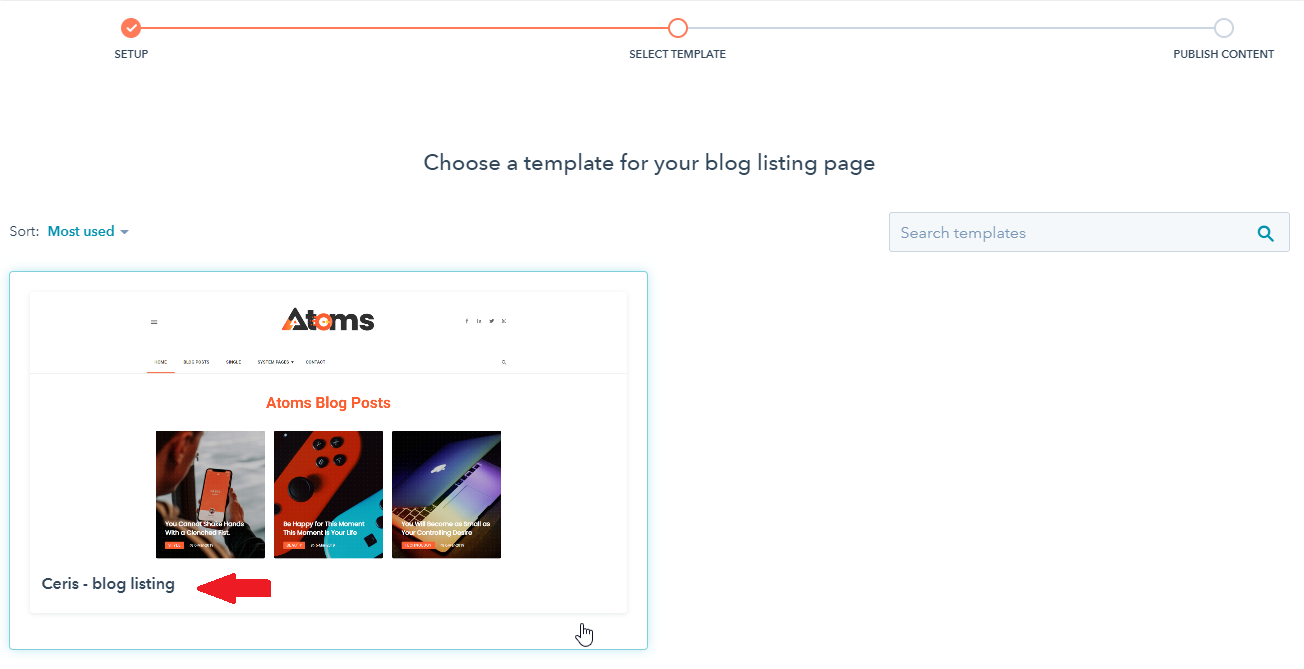Screen dimensions: 1304x669
Task: Expand System Pages menu in preview
Action: 275,362
